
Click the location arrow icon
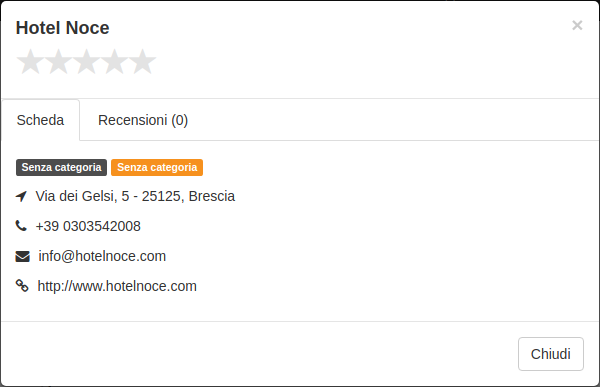point(21,196)
